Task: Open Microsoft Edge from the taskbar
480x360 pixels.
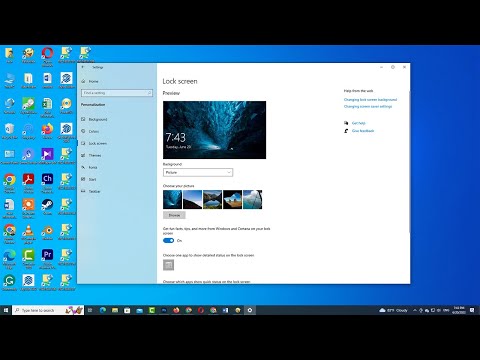Action: 103,310
